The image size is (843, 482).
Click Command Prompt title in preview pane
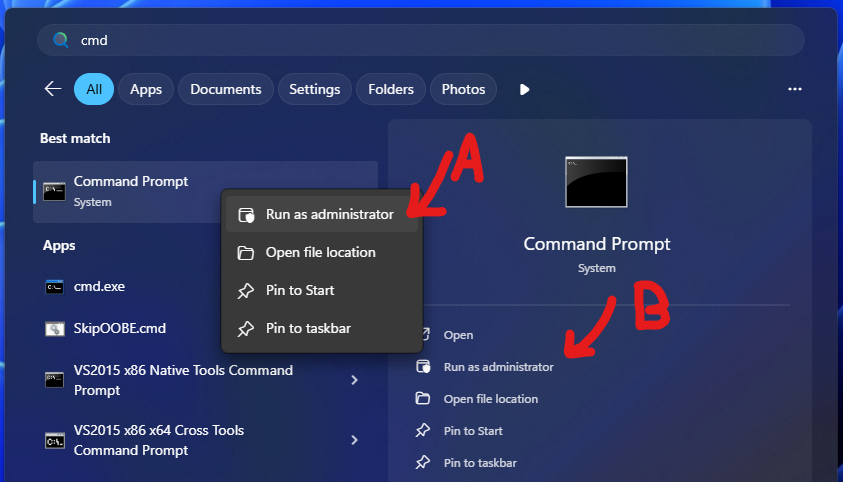[x=597, y=244]
